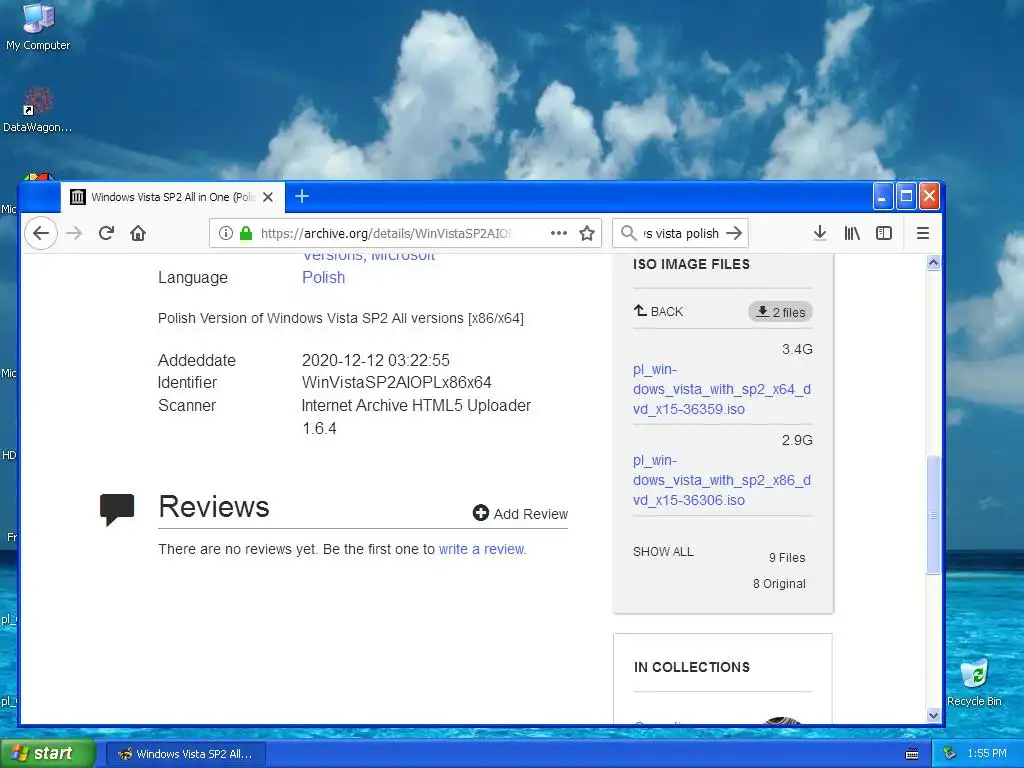Click the keyboard icon in system tray

[x=912, y=754]
